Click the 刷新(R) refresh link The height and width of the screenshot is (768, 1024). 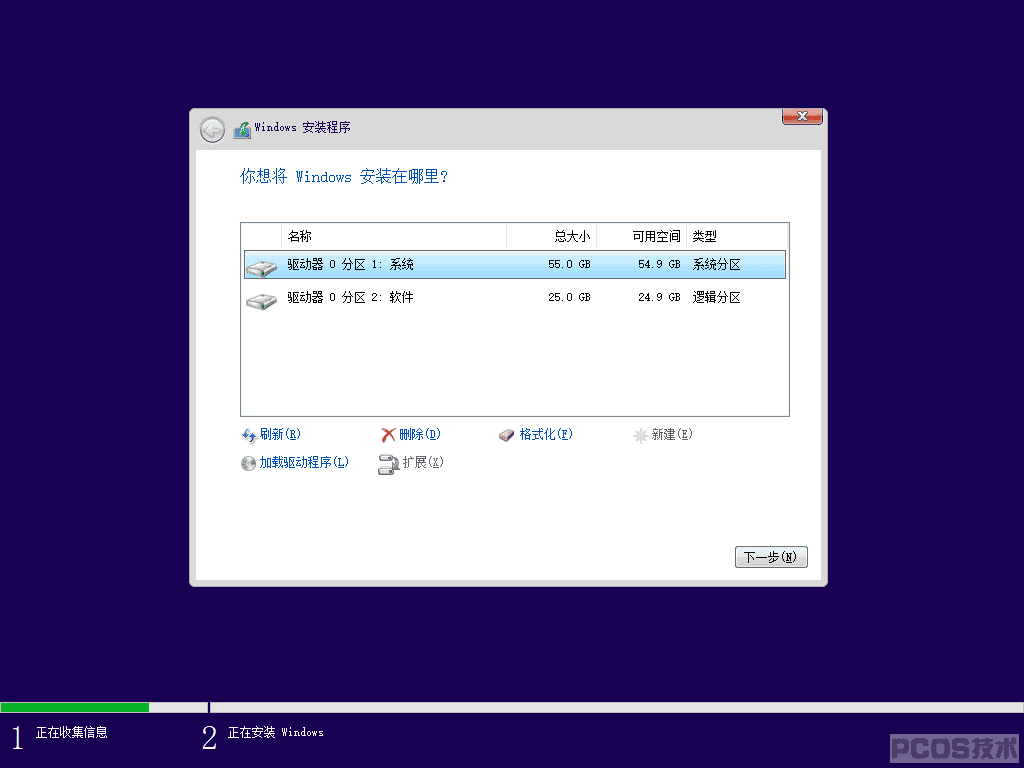tap(280, 434)
